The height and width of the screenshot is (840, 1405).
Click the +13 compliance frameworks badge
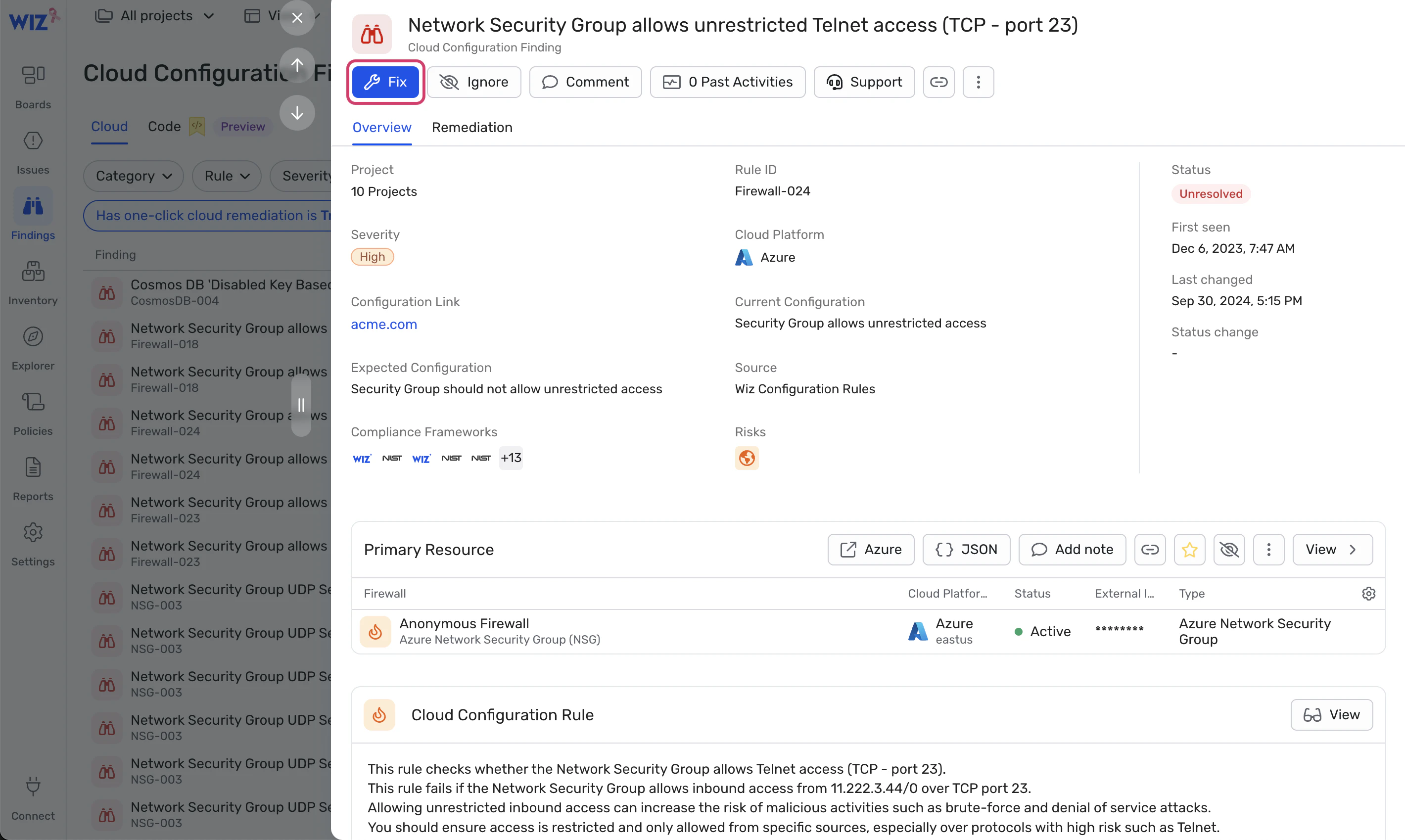point(511,458)
